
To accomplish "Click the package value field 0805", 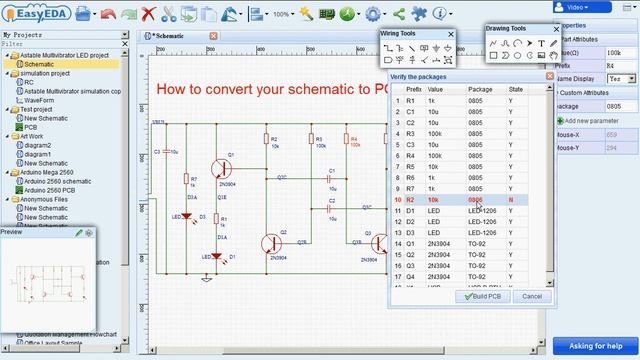I will [621, 106].
